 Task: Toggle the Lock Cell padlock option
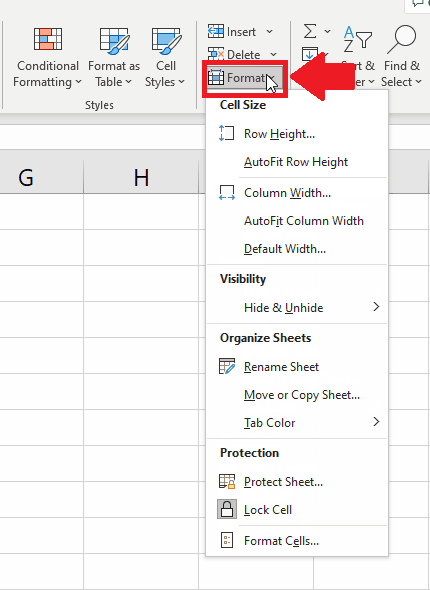(227, 509)
